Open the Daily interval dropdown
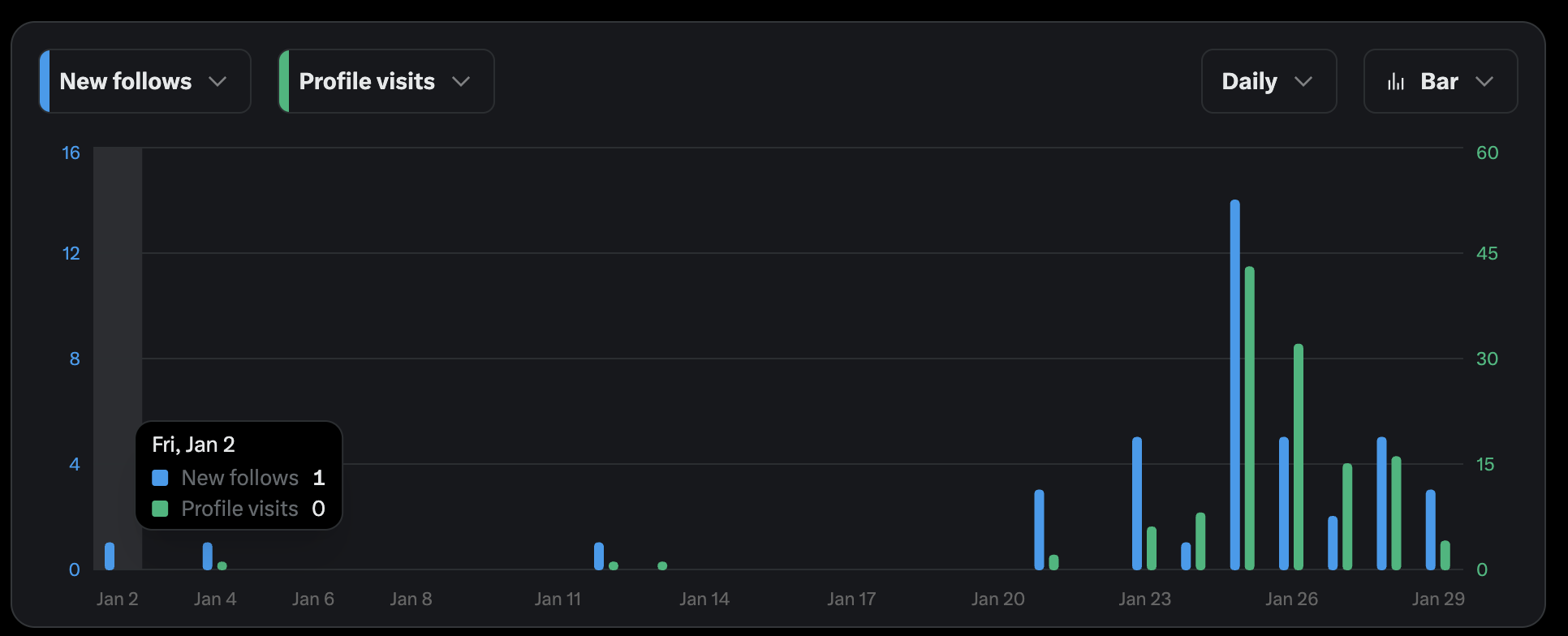Screen dimensions: 1568x636 pyautogui.click(x=1269, y=81)
